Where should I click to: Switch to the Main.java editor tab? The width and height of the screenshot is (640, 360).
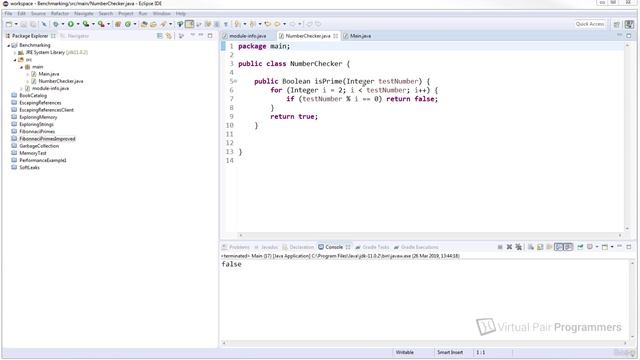click(x=357, y=36)
